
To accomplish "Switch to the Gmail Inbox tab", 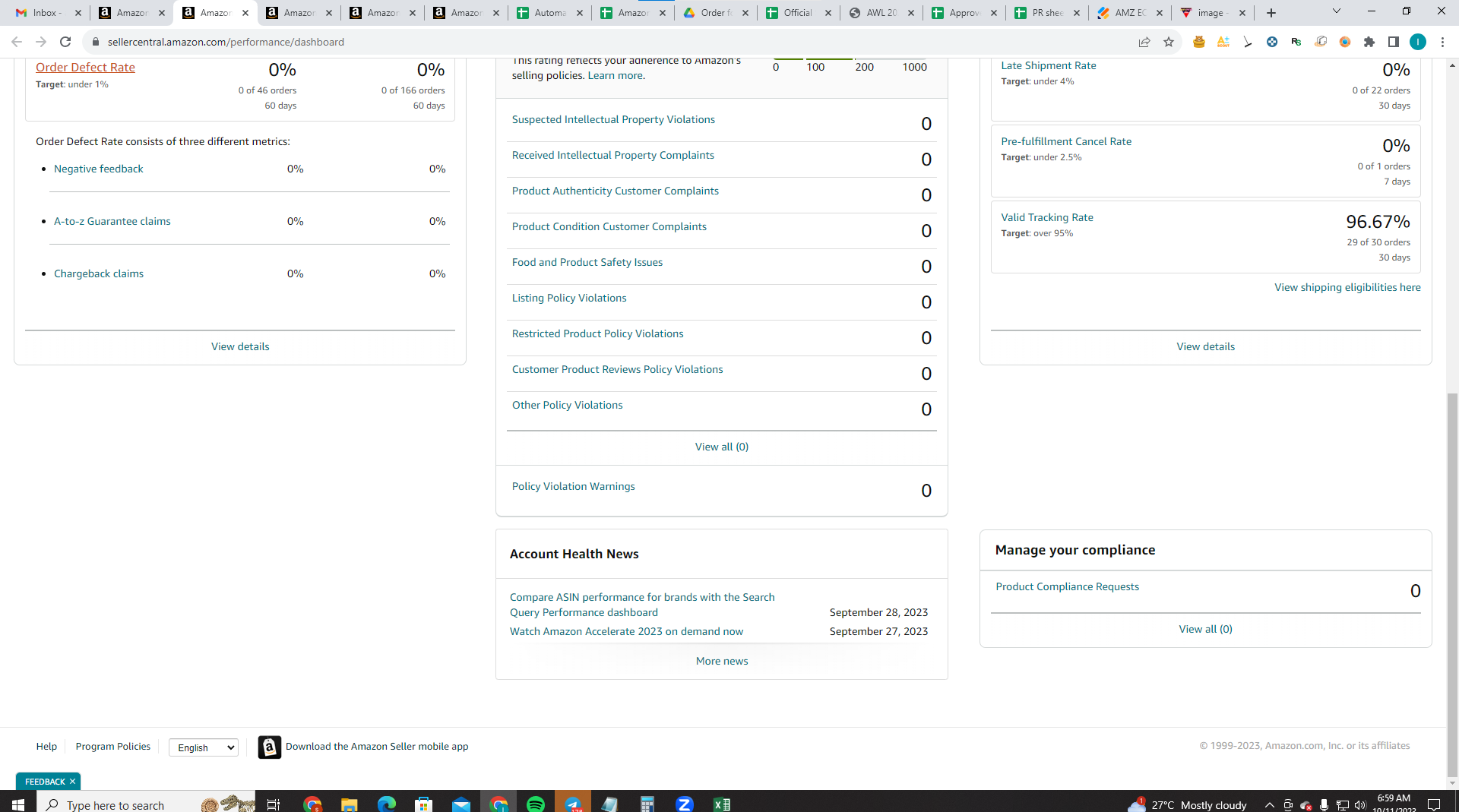I will tap(48, 13).
